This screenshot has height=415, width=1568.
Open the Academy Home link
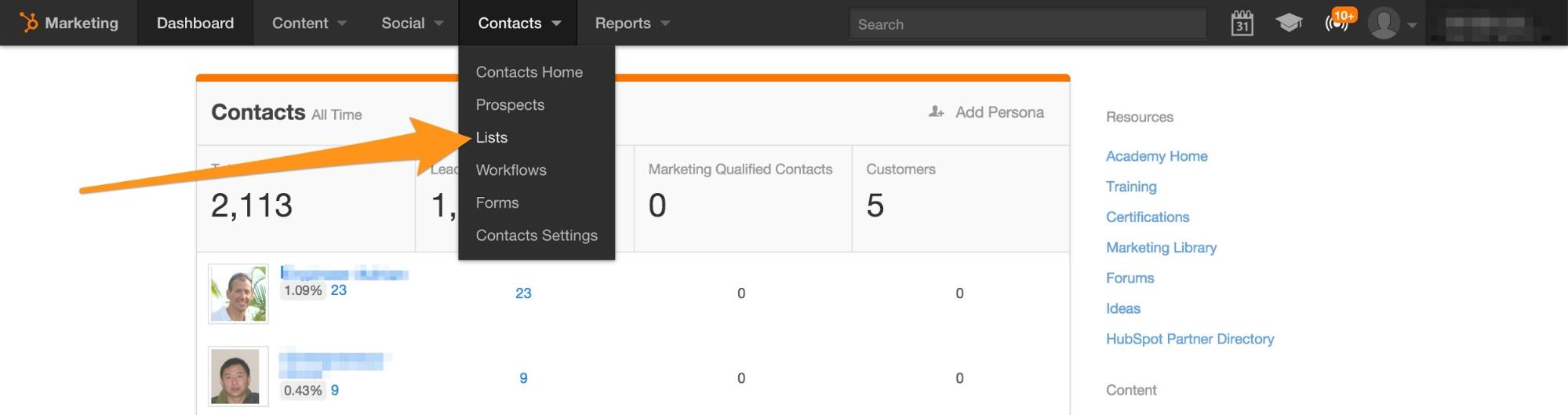1156,156
